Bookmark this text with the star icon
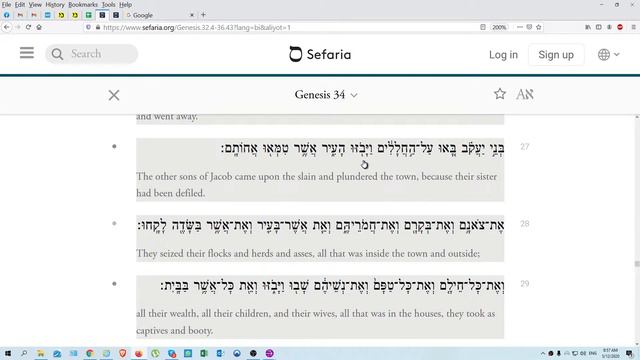The height and width of the screenshot is (360, 640). click(x=500, y=94)
